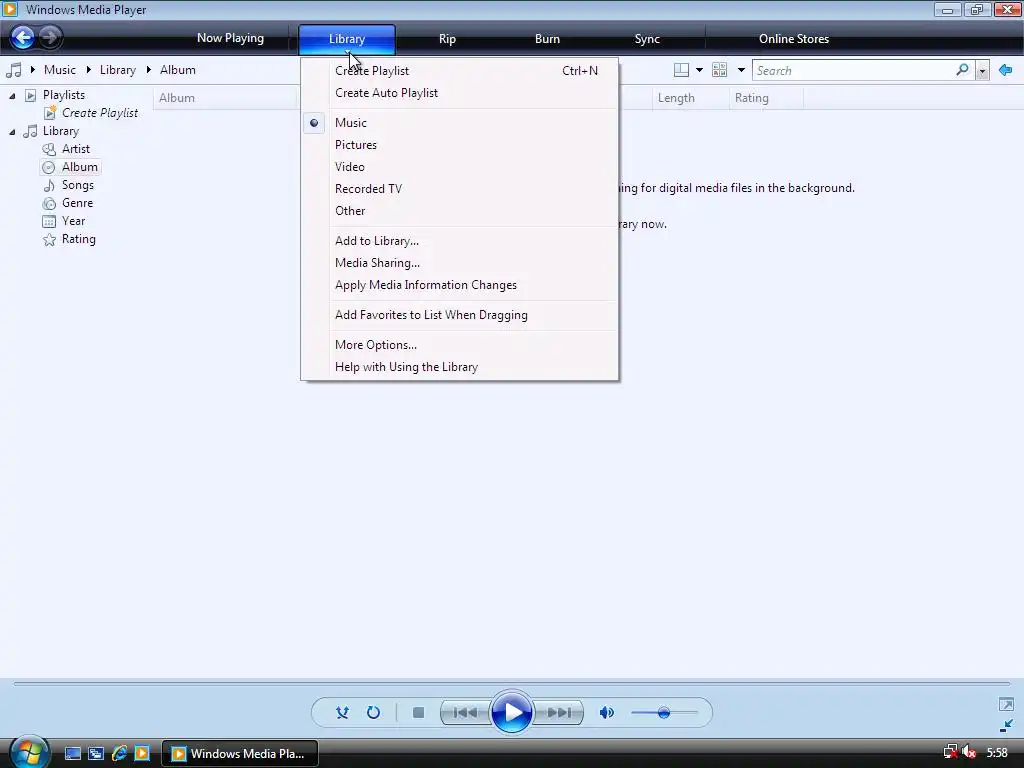The image size is (1024, 768).
Task: Open the search box dropdown arrow
Action: tap(982, 71)
